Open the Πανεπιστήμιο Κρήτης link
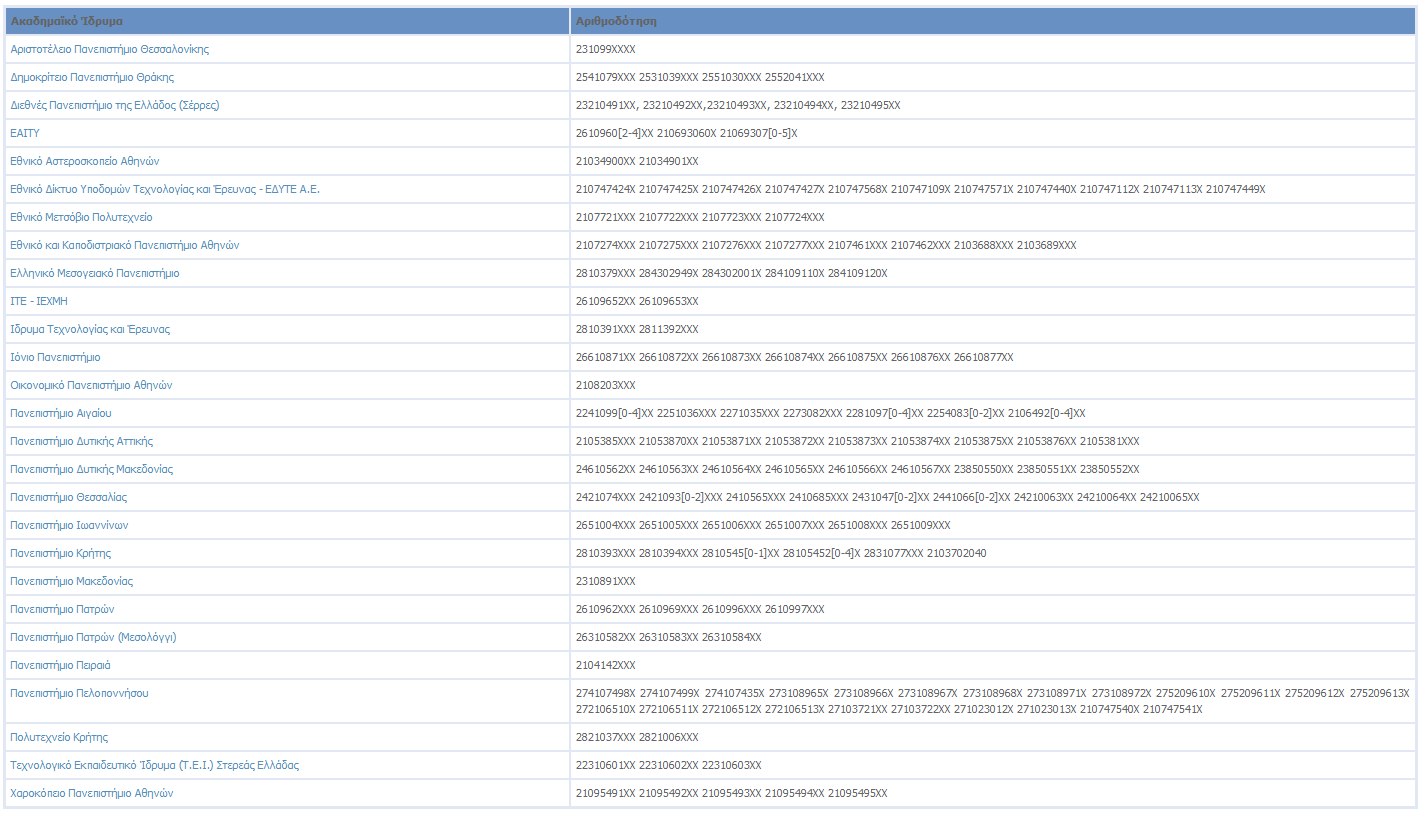Viewport: 1425px width, 817px height. pos(60,553)
